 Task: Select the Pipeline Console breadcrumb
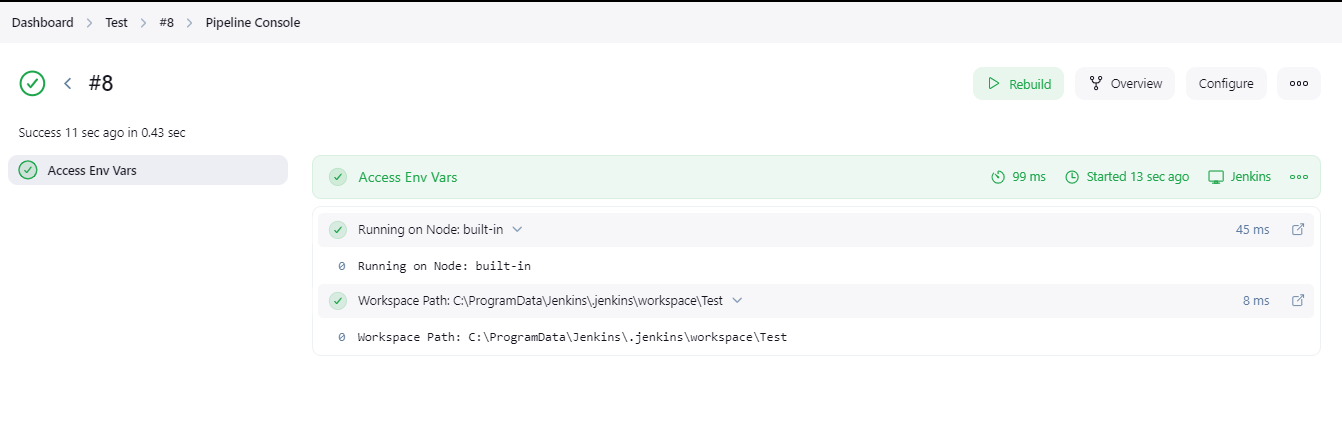pos(253,22)
